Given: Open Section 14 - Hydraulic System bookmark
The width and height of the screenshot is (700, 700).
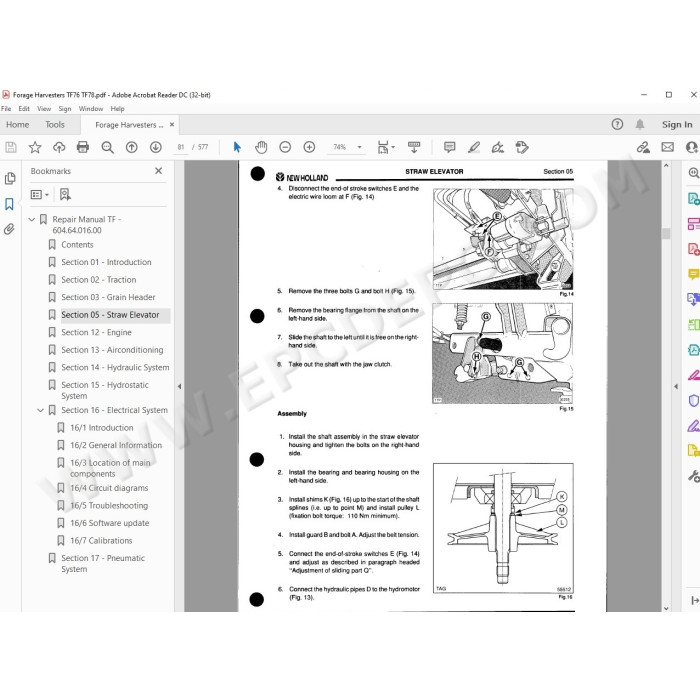Looking at the screenshot, I should tap(115, 367).
